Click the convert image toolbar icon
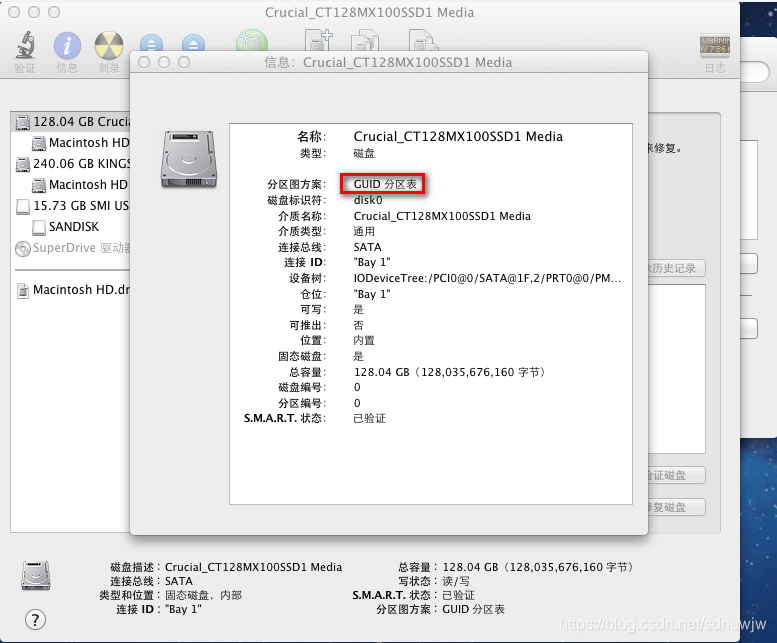 [x=365, y=41]
